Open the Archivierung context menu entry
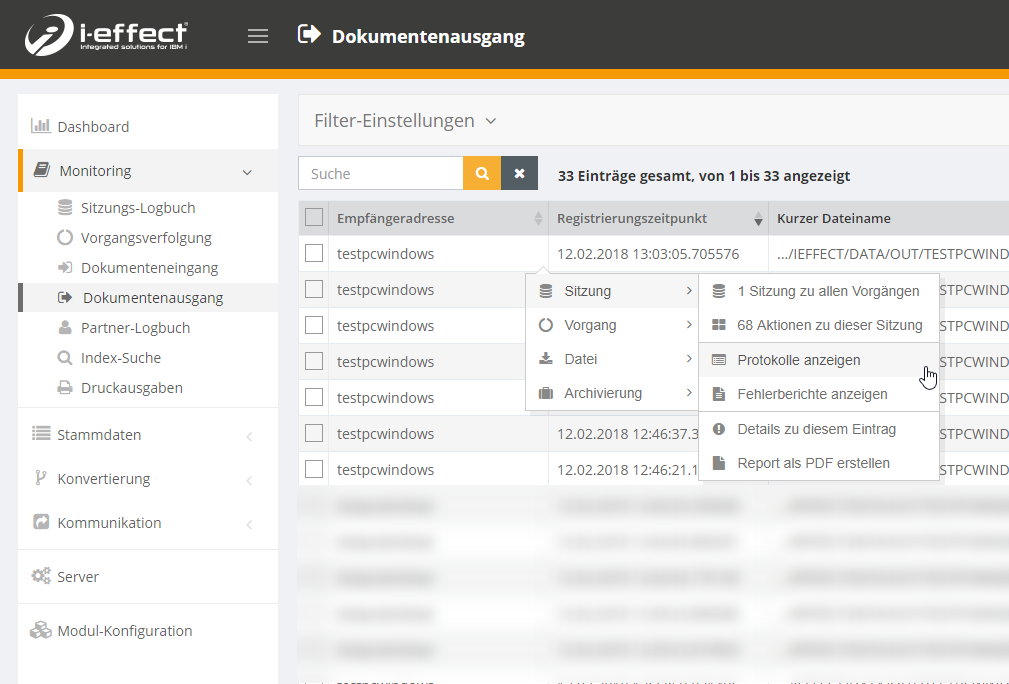The image size is (1009, 684). click(x=602, y=393)
